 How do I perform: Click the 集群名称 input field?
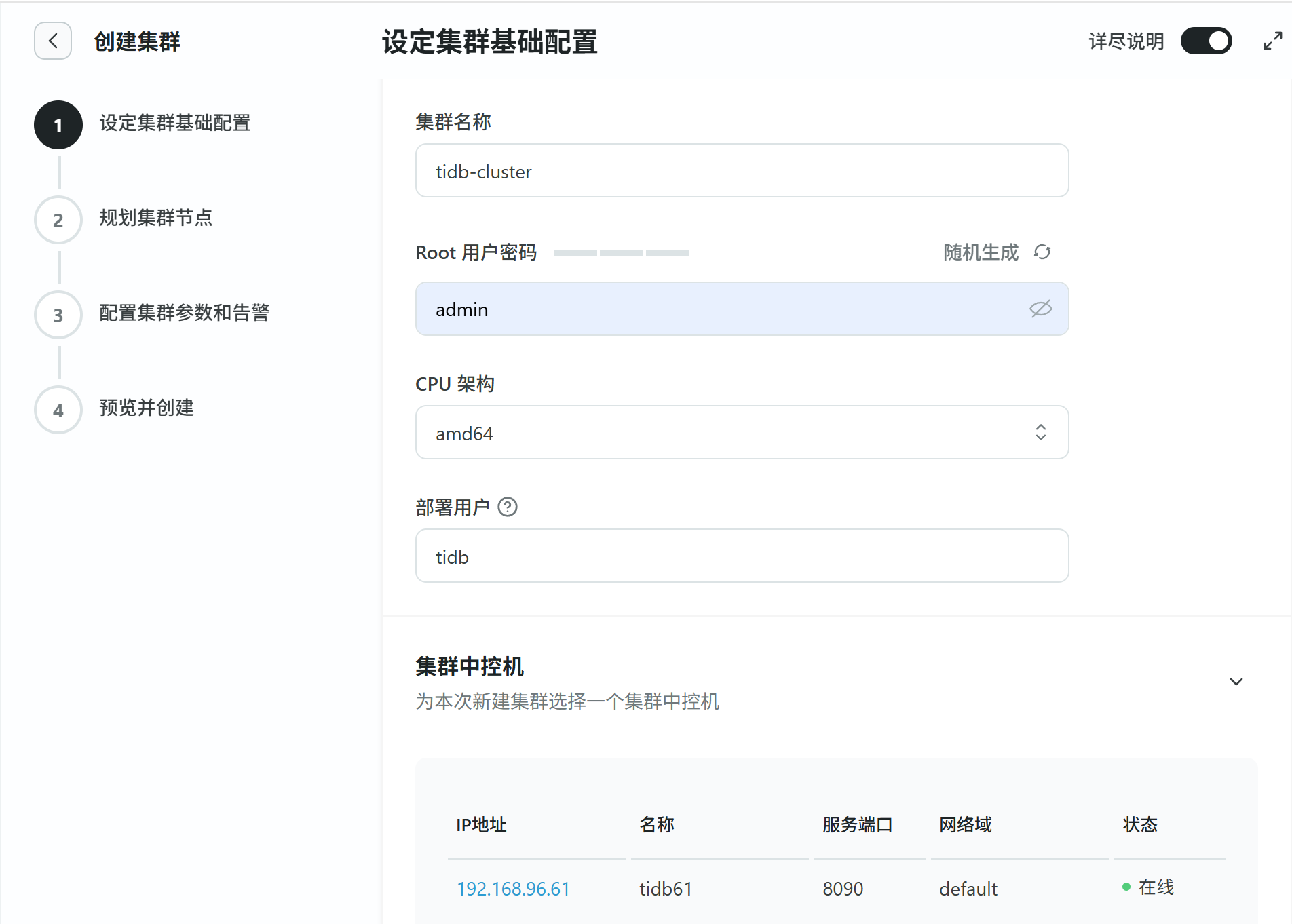[x=742, y=171]
